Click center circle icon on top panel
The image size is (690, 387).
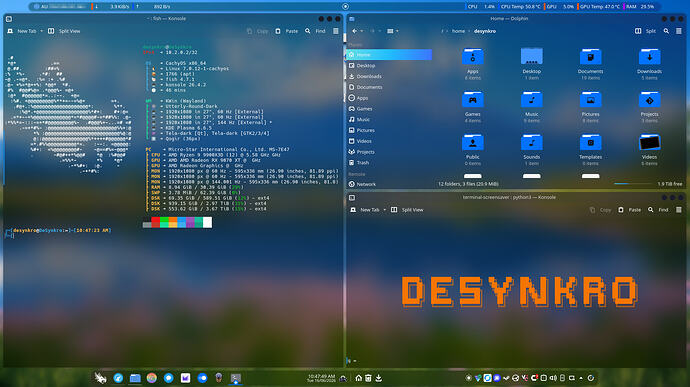(345, 6)
